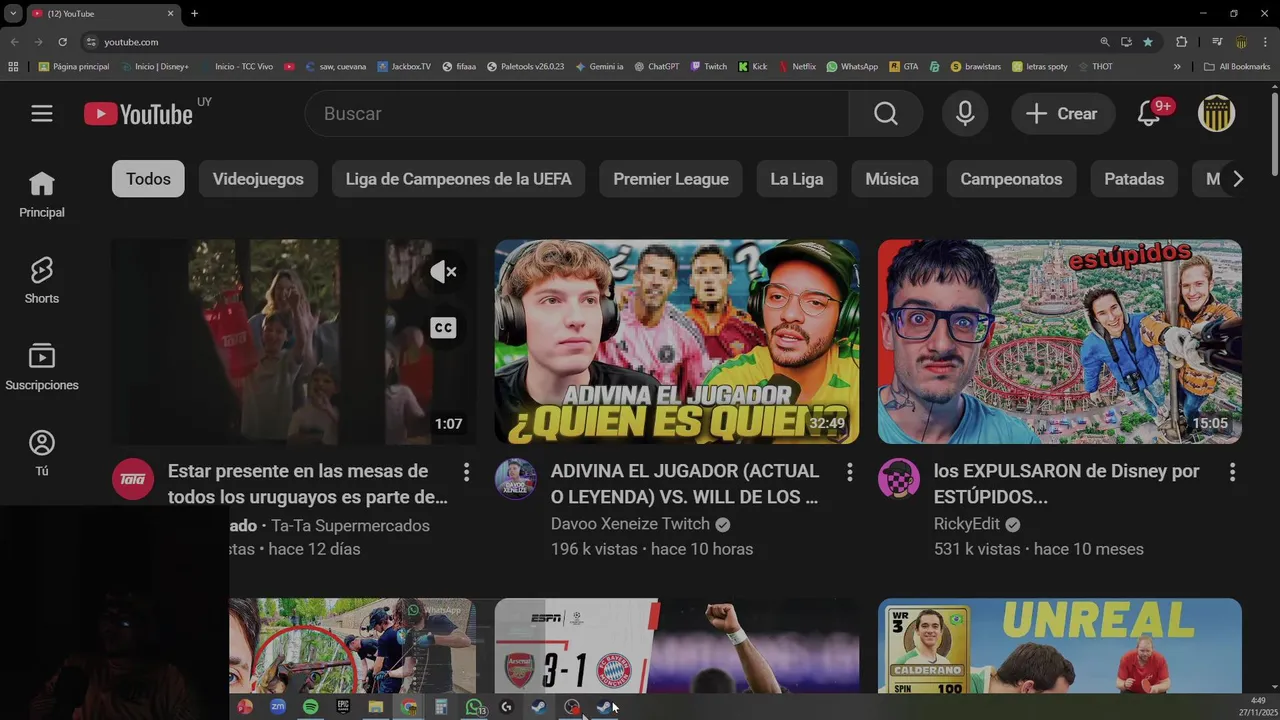Viewport: 1280px width, 720px height.
Task: Select the Premier League chip
Action: 671,179
